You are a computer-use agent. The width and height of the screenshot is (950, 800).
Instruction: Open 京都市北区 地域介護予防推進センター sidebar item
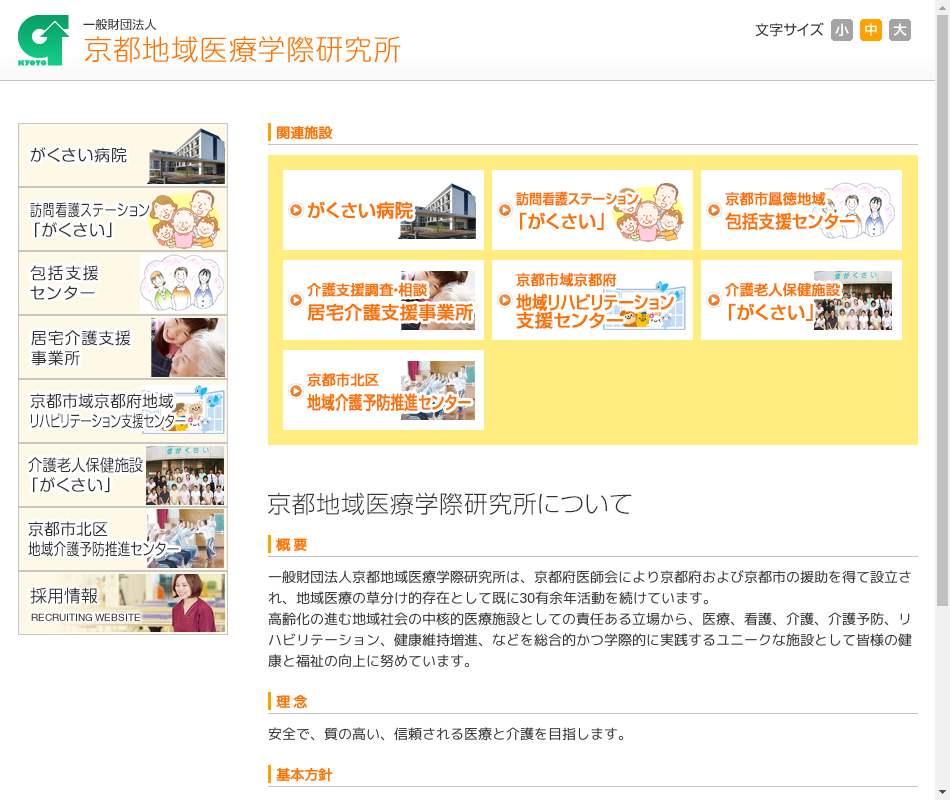(x=123, y=539)
